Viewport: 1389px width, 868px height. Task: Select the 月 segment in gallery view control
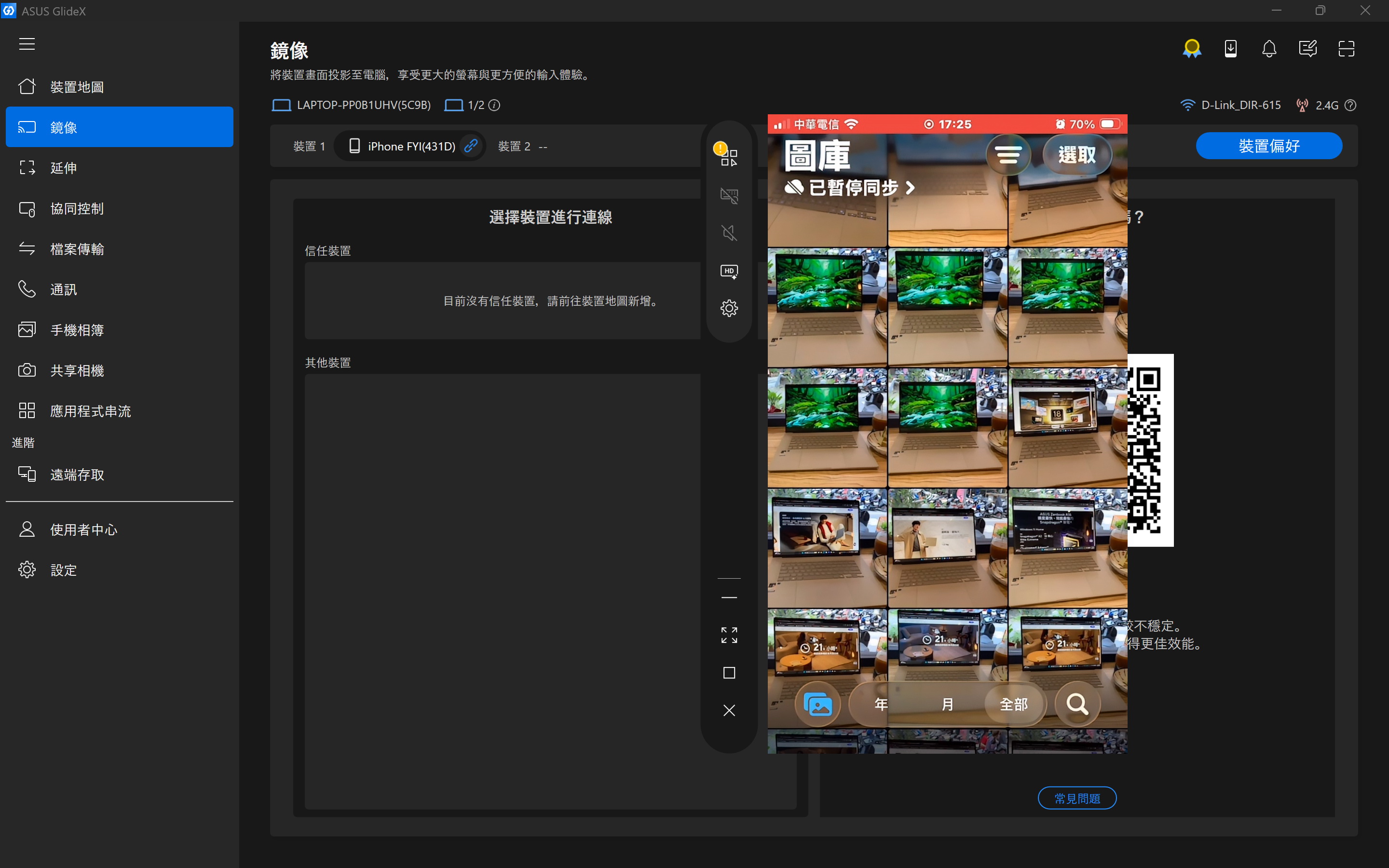click(948, 704)
